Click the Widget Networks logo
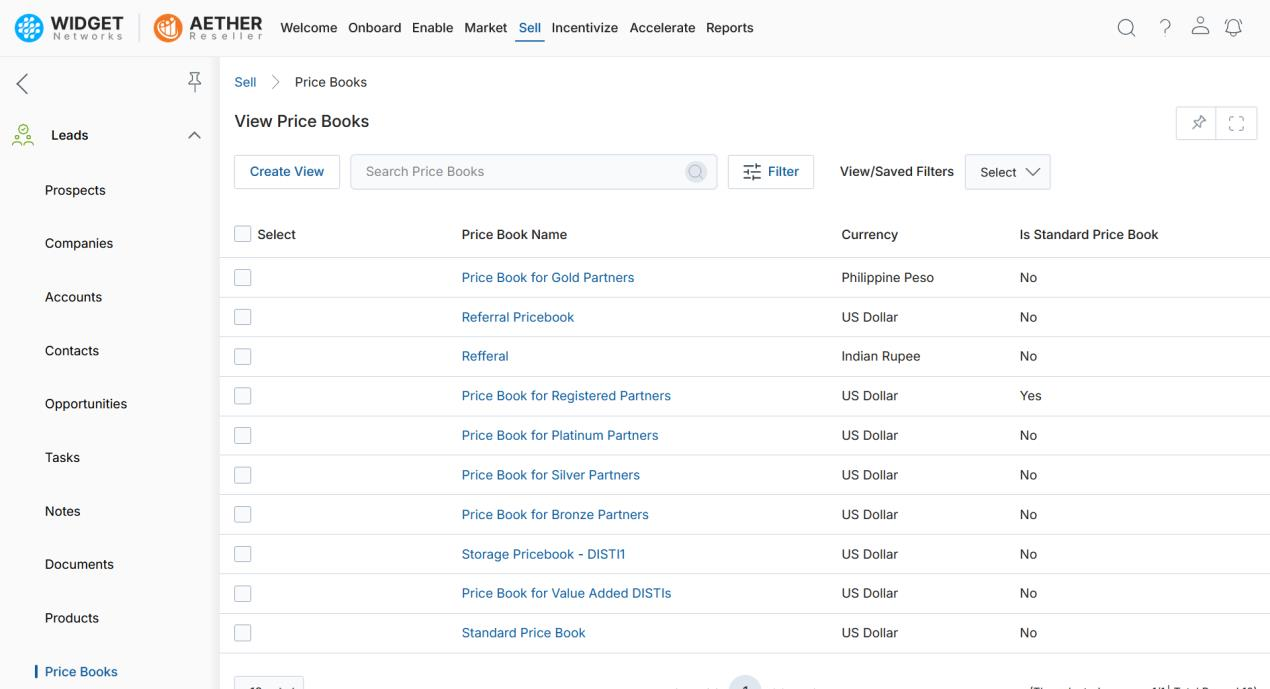 pos(69,28)
